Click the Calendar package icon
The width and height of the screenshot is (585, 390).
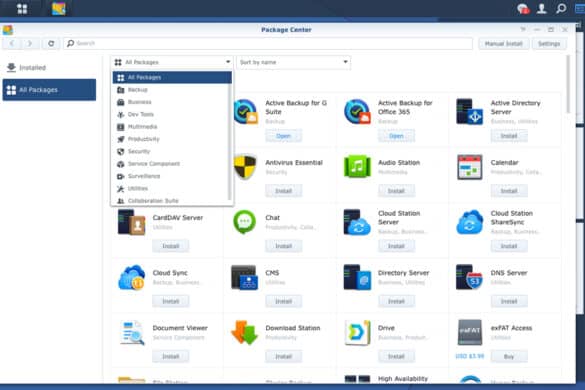coord(469,167)
